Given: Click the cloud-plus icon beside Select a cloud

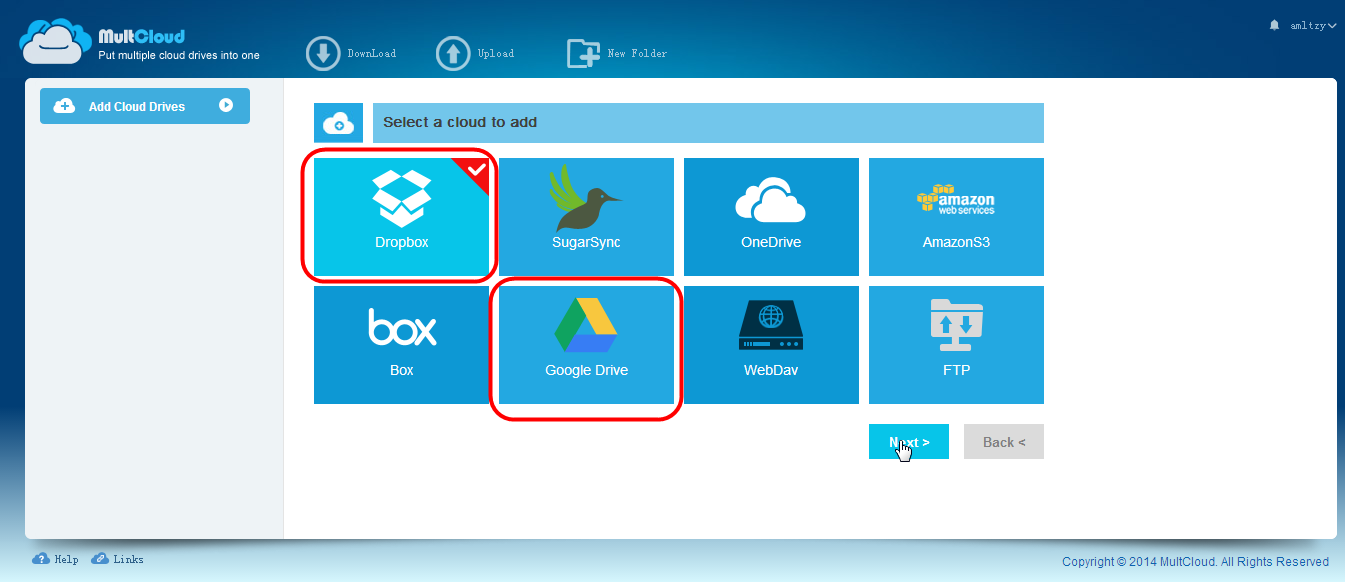Looking at the screenshot, I should [339, 123].
